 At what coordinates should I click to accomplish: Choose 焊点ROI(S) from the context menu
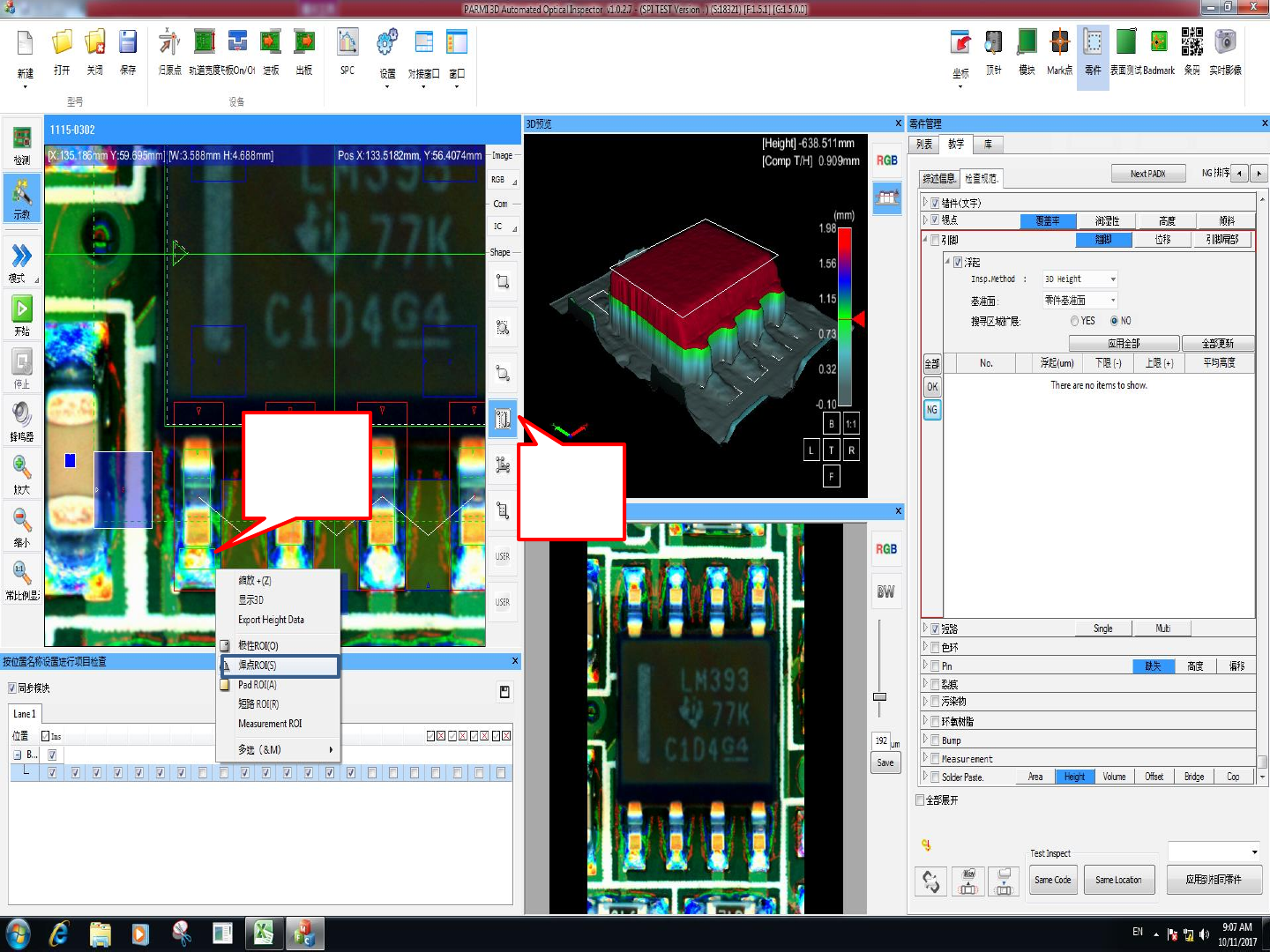pyautogui.click(x=258, y=666)
